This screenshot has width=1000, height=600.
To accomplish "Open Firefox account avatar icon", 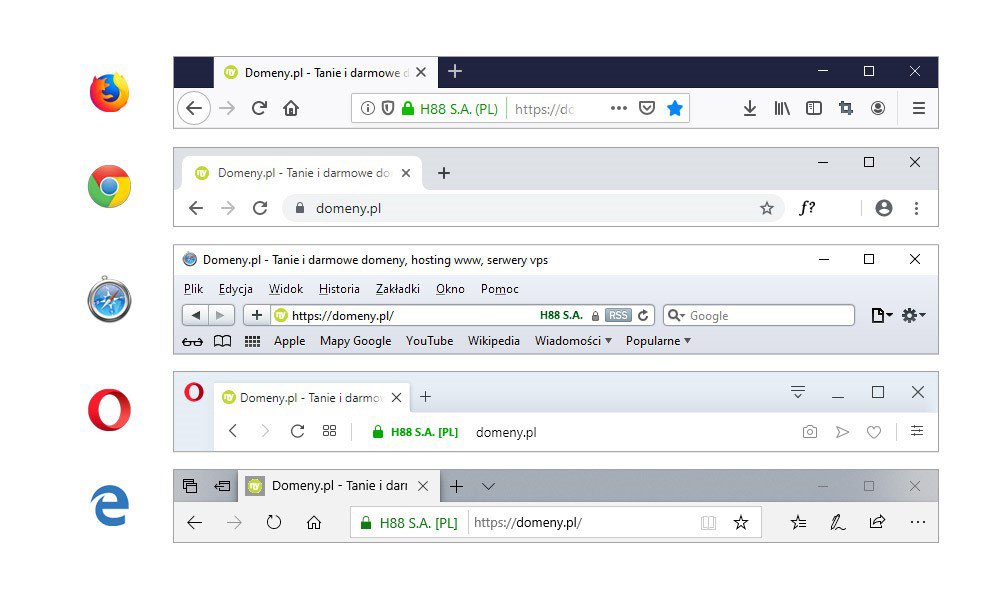I will click(x=878, y=108).
